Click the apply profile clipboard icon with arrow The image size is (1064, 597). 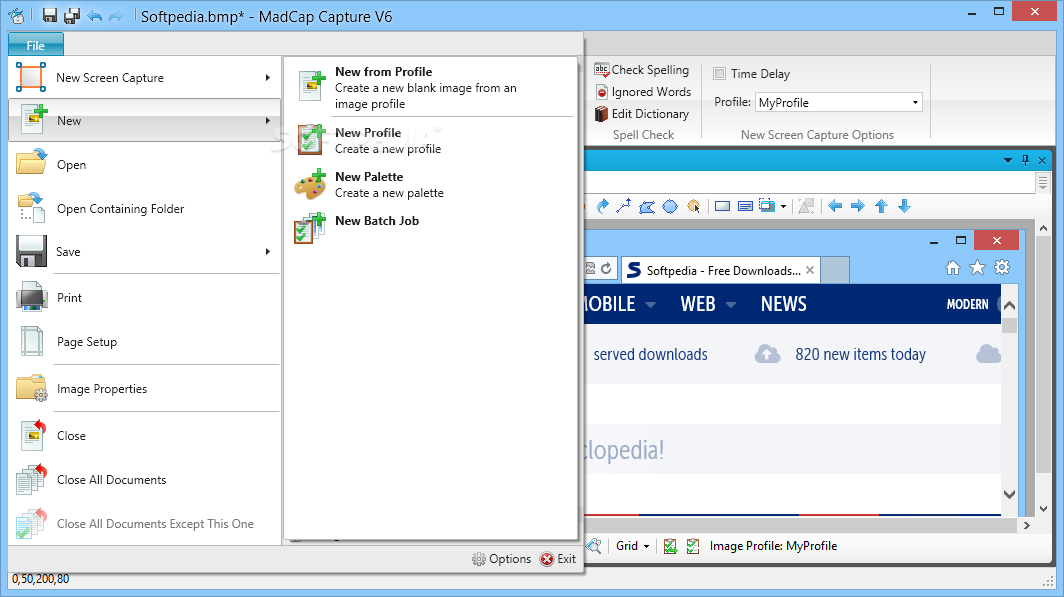(x=670, y=545)
